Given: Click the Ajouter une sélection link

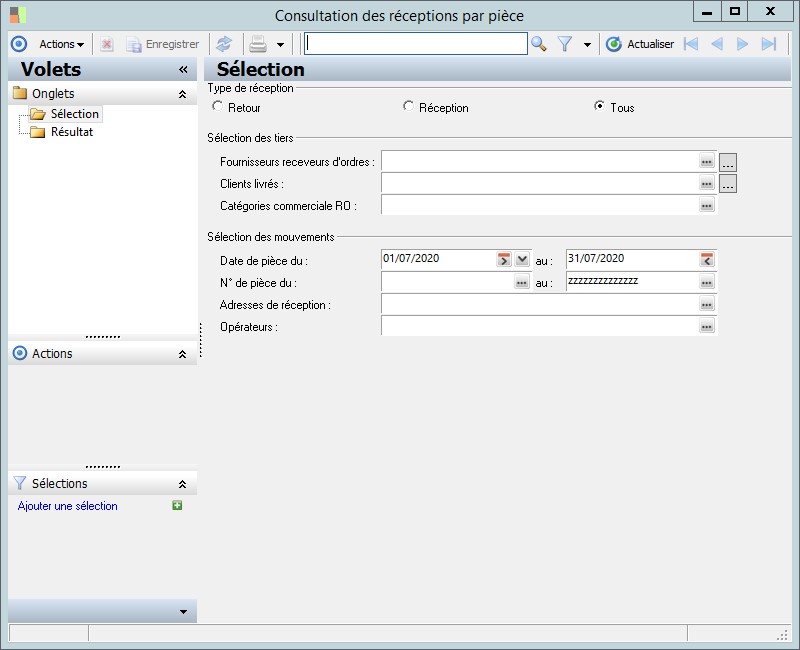Looking at the screenshot, I should tap(68, 506).
